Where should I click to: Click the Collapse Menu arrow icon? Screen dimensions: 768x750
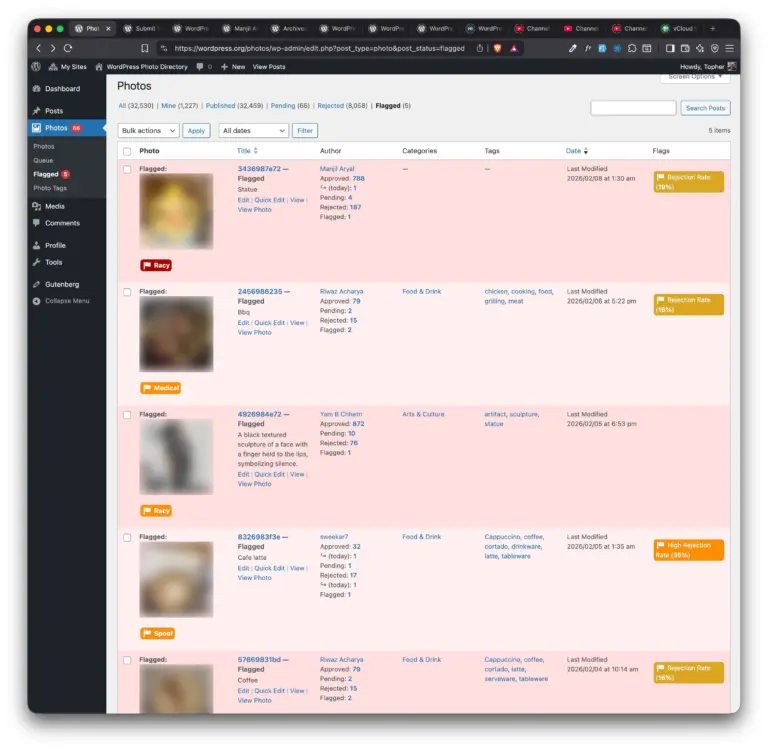pyautogui.click(x=37, y=301)
